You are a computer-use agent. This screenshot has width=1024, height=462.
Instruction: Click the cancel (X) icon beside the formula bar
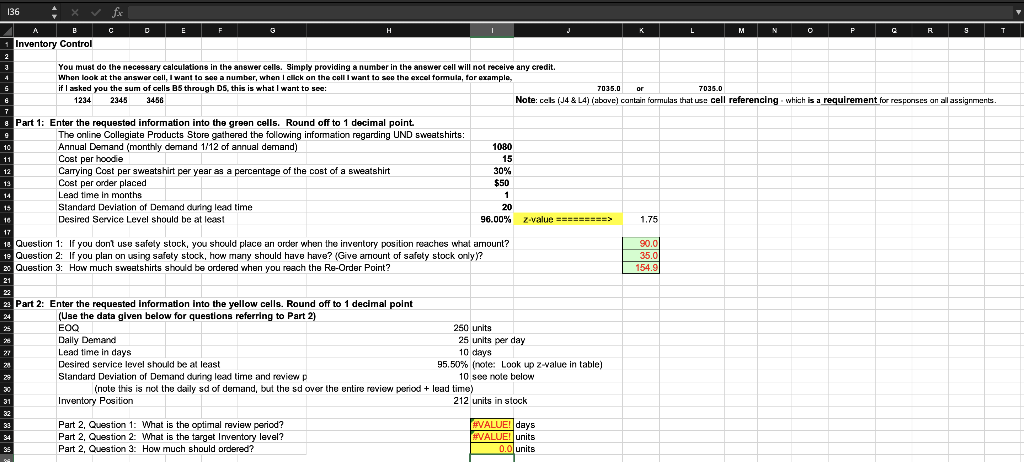click(74, 12)
